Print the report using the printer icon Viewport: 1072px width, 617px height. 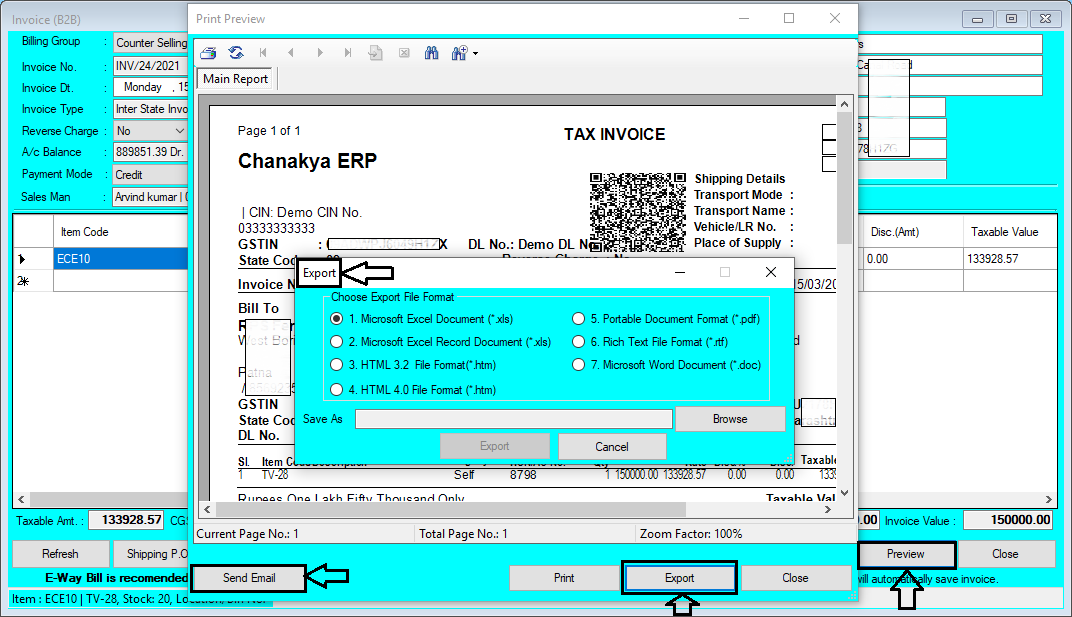click(x=207, y=52)
